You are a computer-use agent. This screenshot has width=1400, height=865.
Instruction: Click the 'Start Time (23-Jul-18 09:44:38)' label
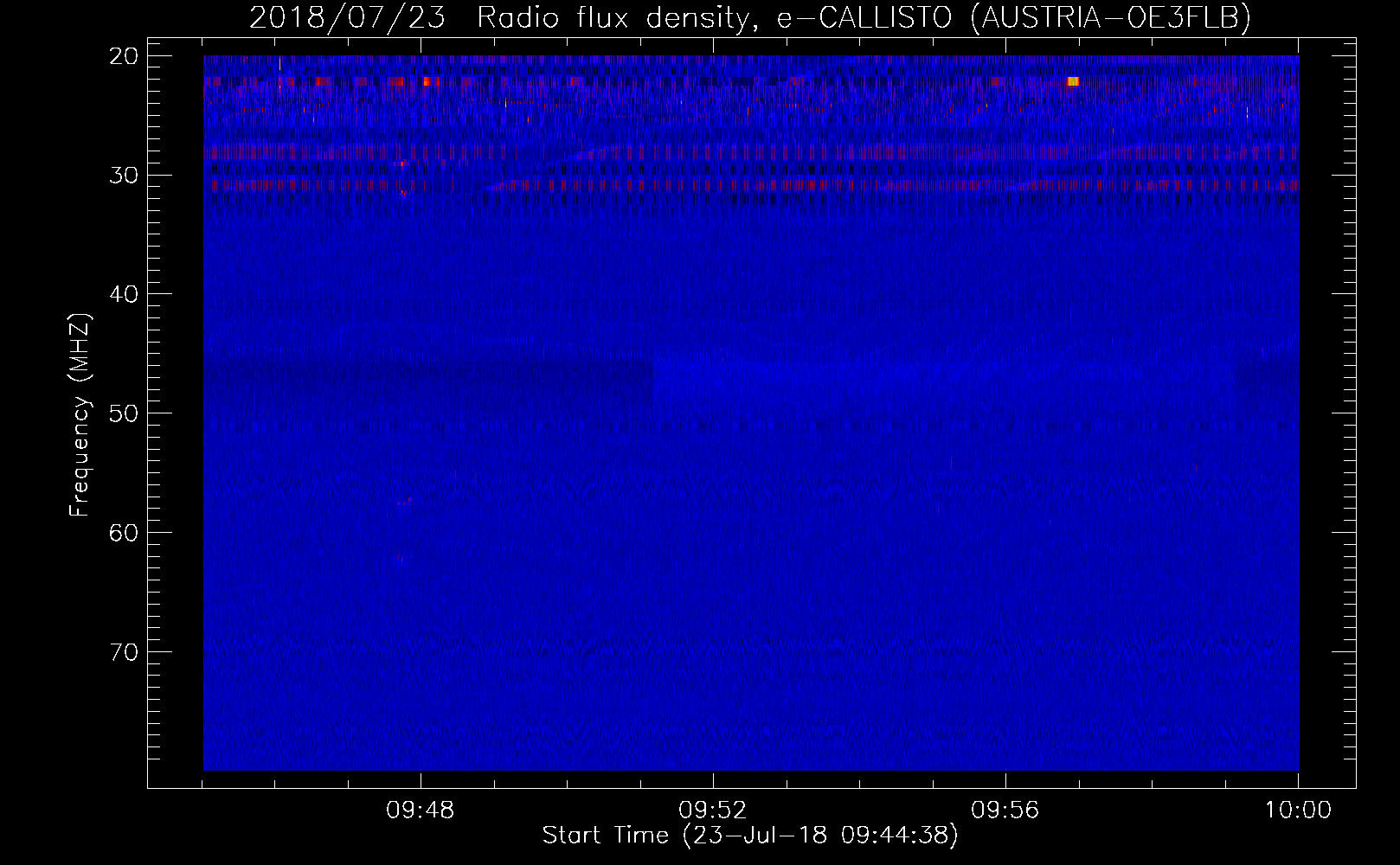(x=750, y=836)
